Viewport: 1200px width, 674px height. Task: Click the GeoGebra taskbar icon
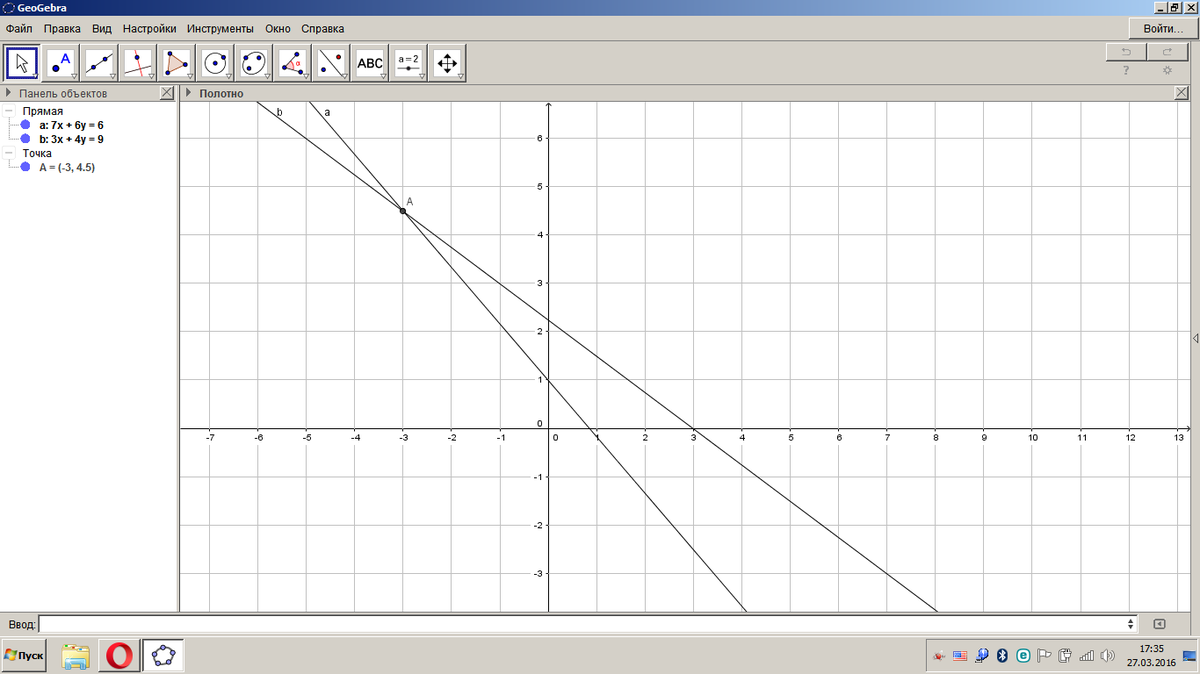click(x=162, y=656)
